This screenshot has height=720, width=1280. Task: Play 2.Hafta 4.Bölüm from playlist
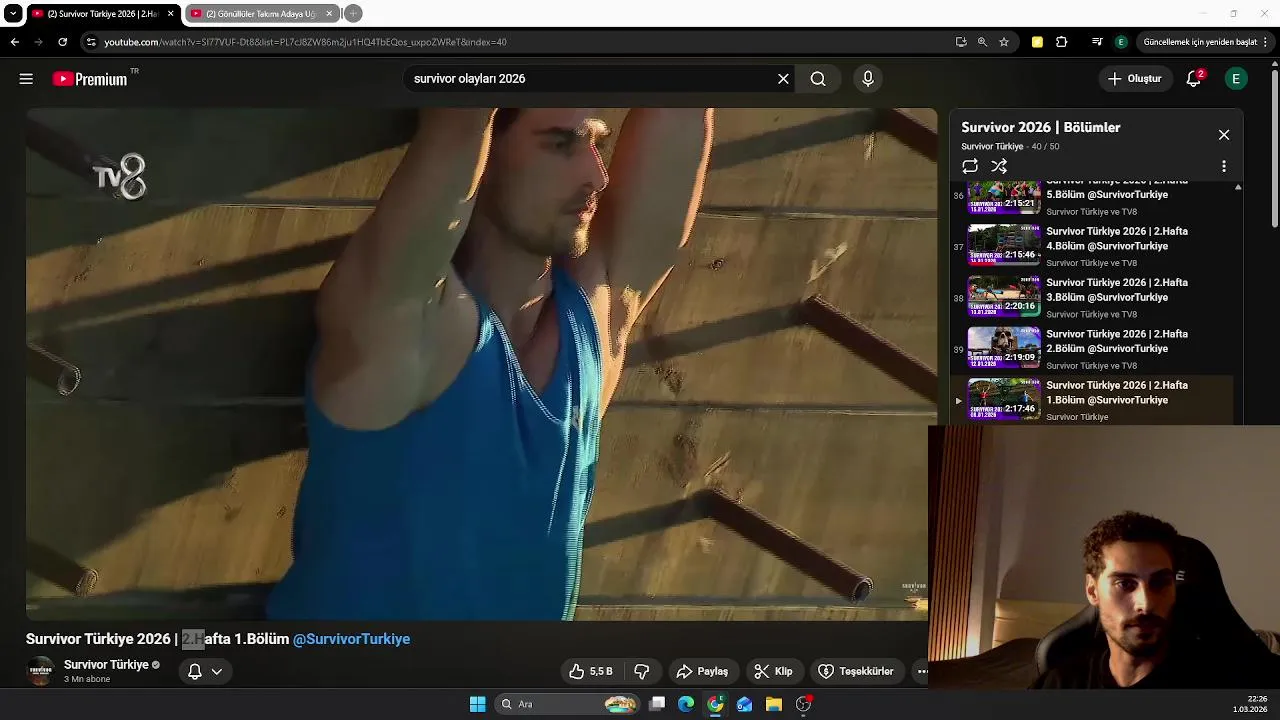click(x=1092, y=246)
